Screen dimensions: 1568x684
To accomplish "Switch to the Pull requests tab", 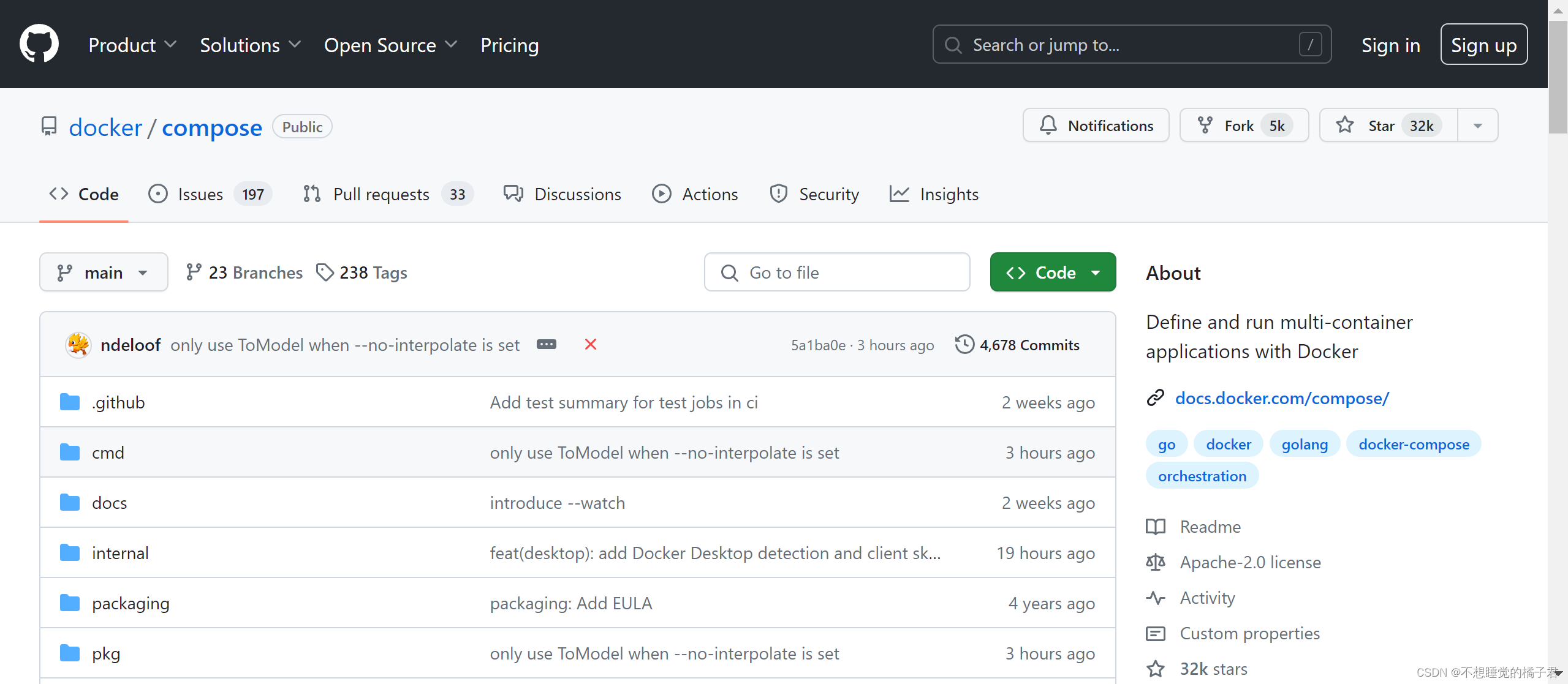I will (x=388, y=194).
